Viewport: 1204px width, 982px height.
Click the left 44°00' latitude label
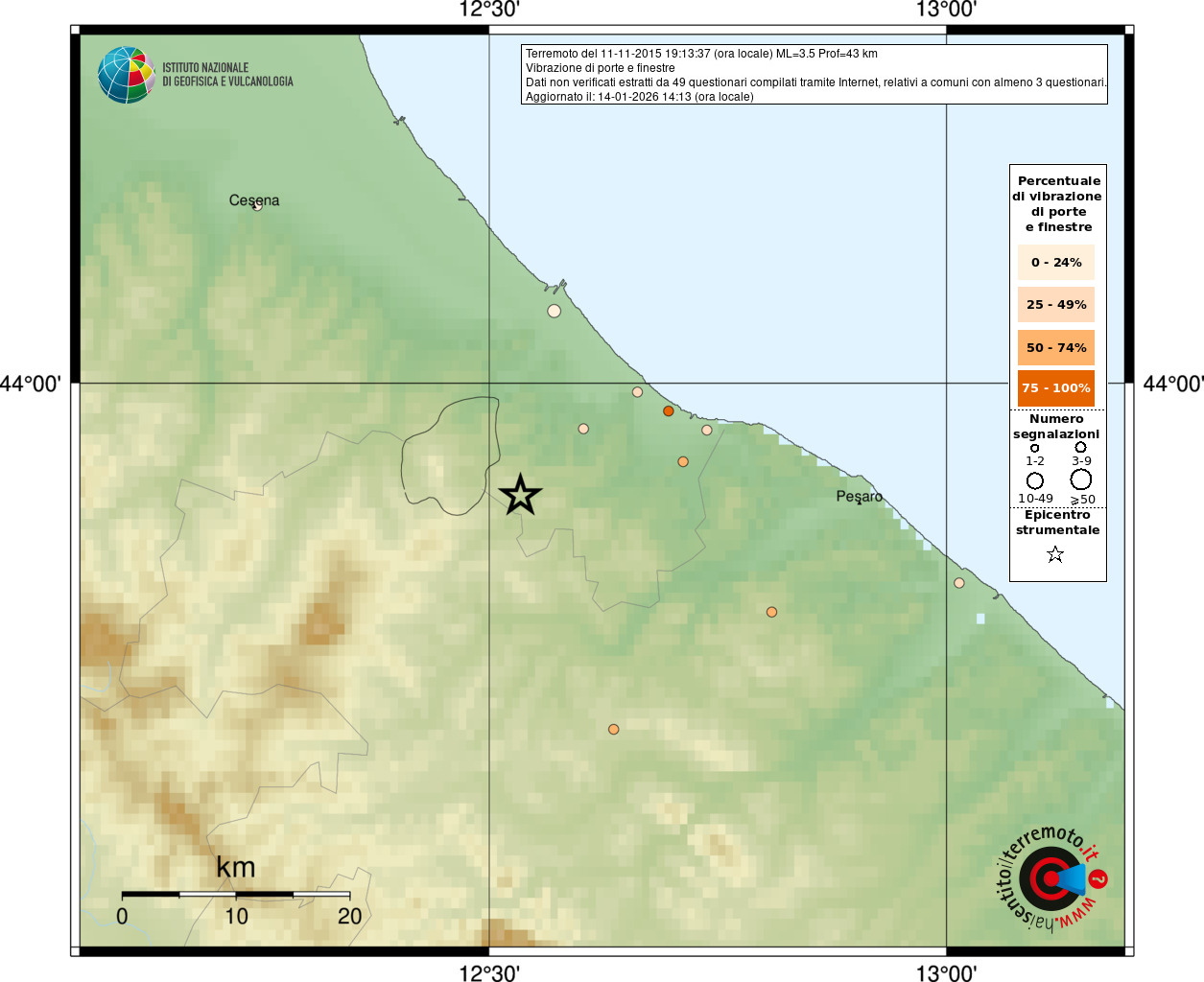coord(31,384)
